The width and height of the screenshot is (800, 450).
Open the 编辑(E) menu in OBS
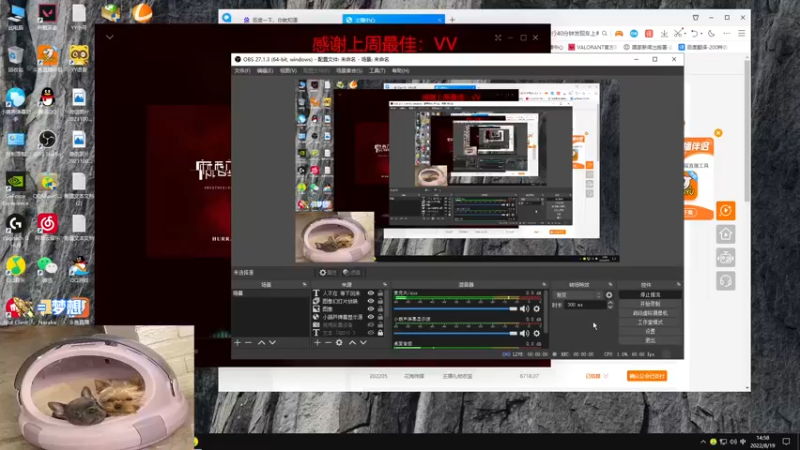coord(265,70)
